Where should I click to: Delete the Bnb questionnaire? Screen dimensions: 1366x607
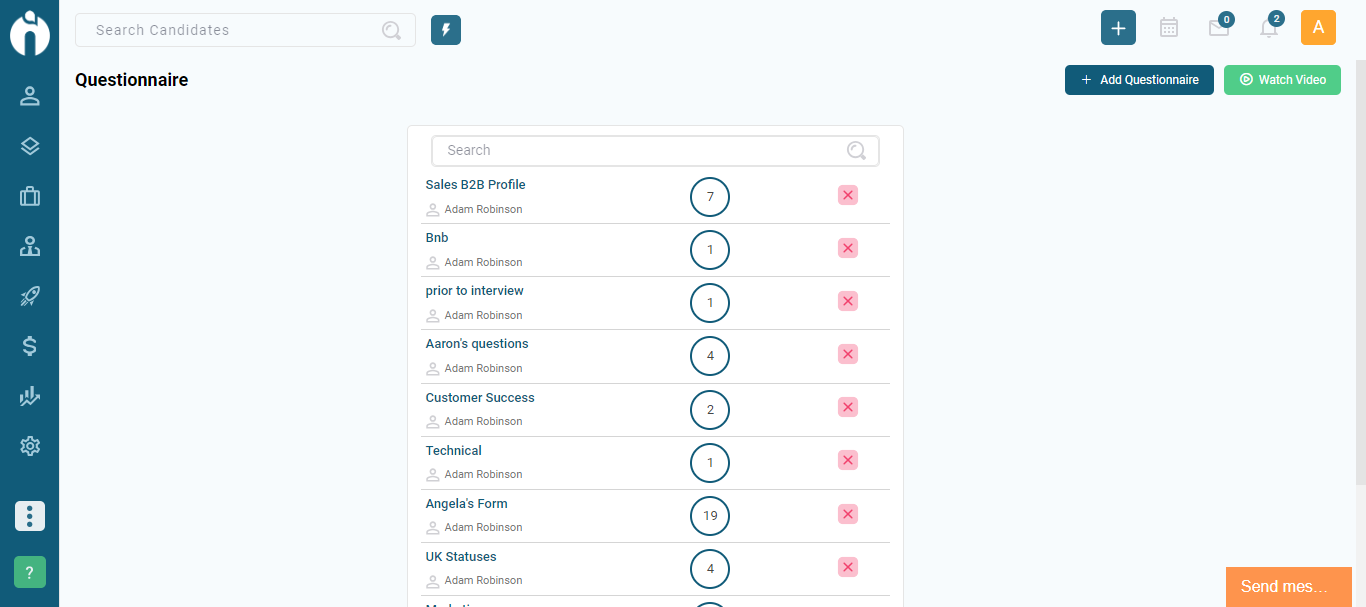pos(848,248)
